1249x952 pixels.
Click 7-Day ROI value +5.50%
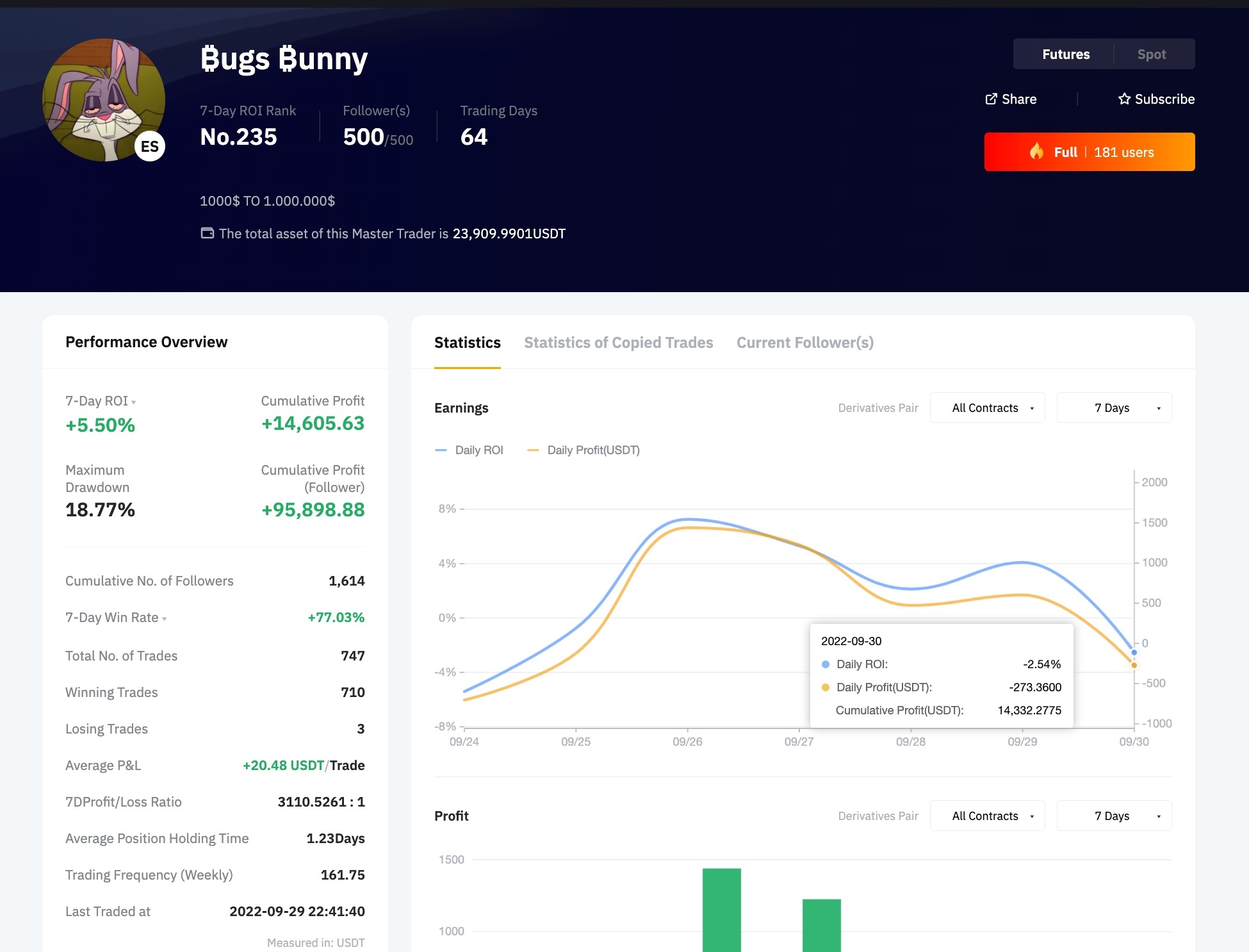[100, 425]
